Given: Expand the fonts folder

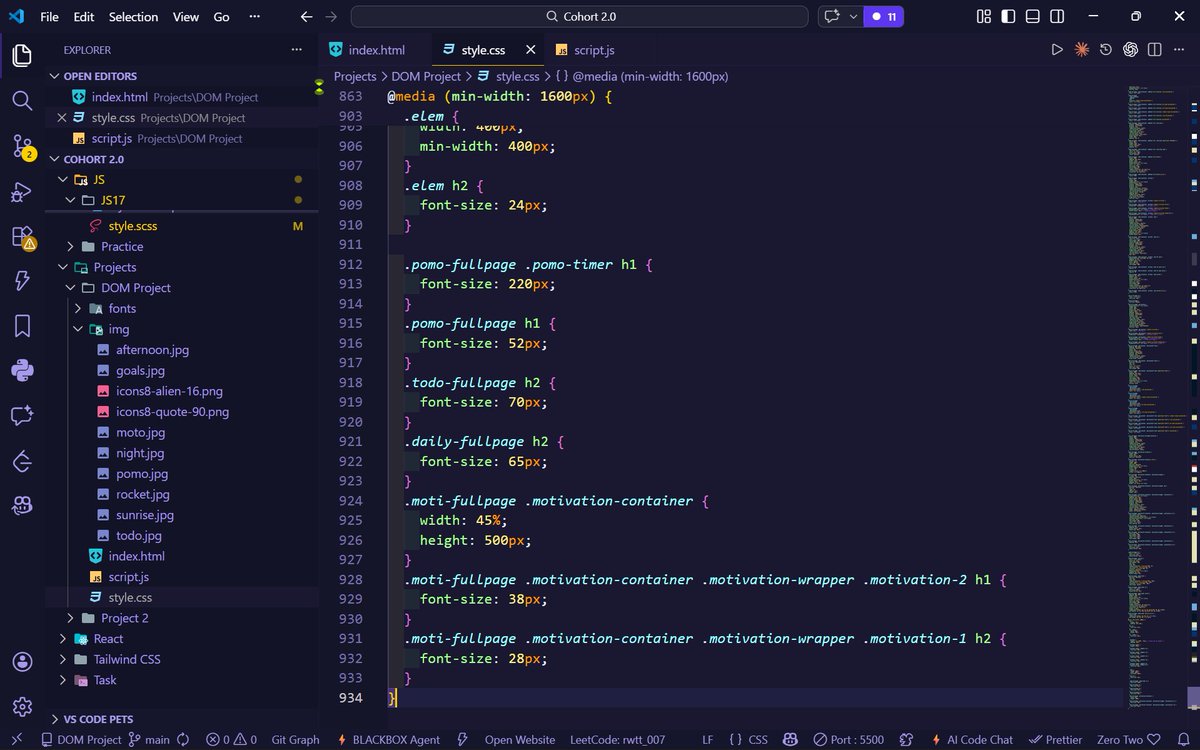Looking at the screenshot, I should point(121,308).
